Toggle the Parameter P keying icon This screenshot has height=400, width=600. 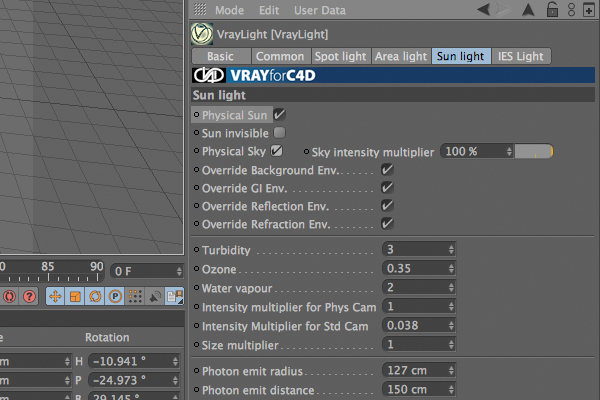[115, 296]
